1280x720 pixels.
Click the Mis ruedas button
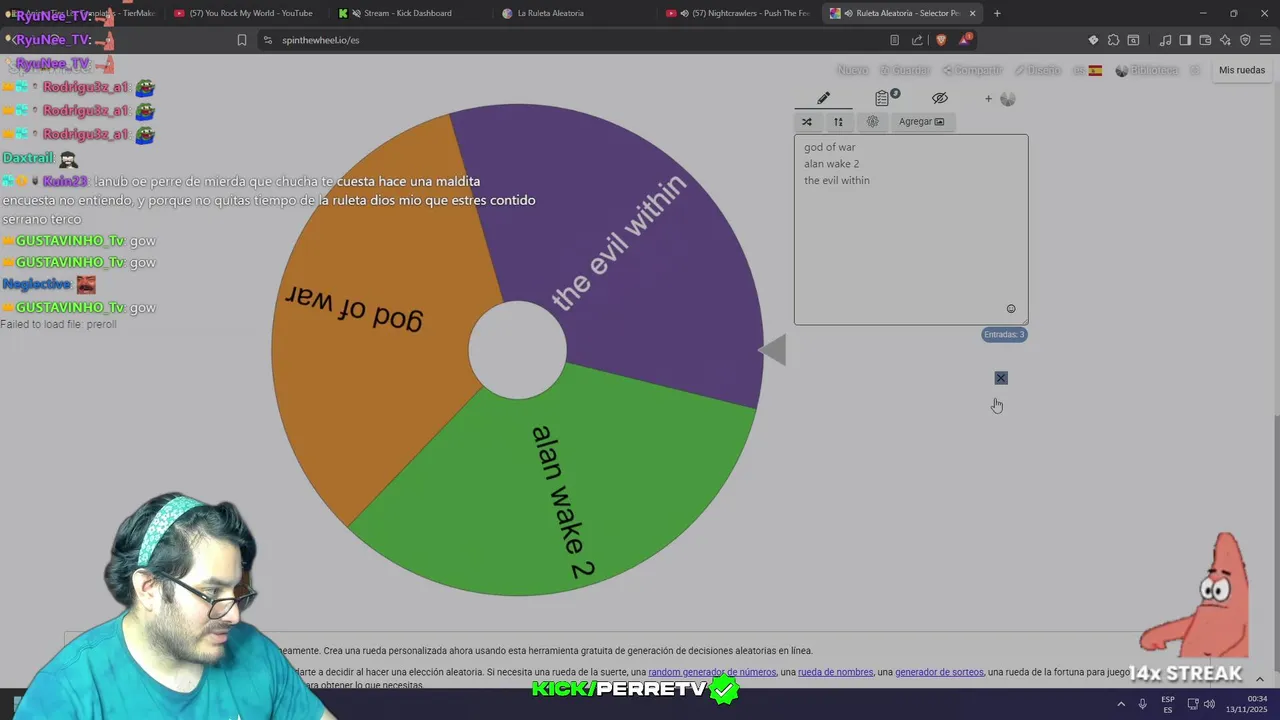click(x=1242, y=70)
